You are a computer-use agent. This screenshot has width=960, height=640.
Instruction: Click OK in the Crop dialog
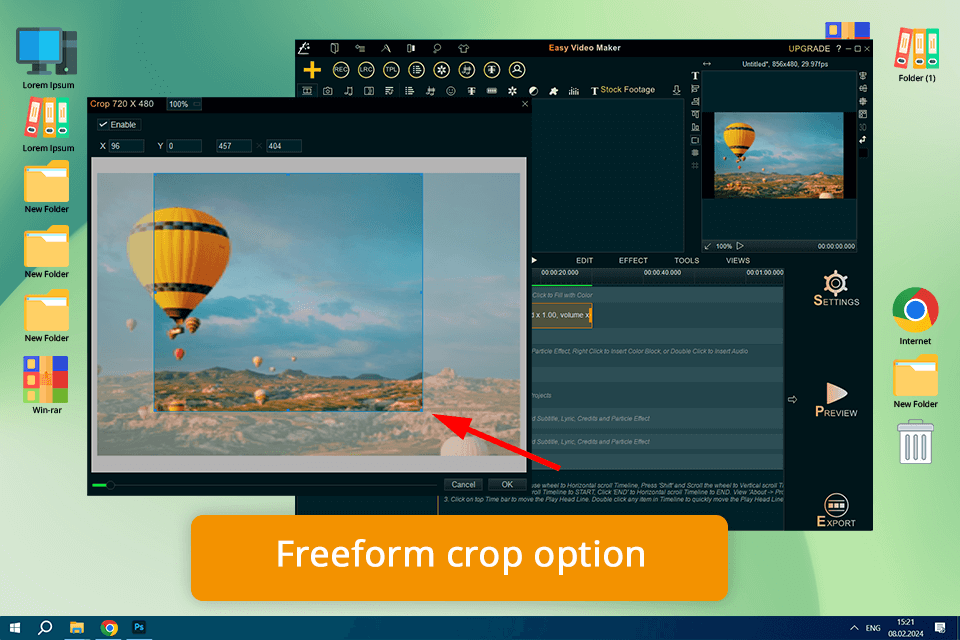pyautogui.click(x=507, y=484)
